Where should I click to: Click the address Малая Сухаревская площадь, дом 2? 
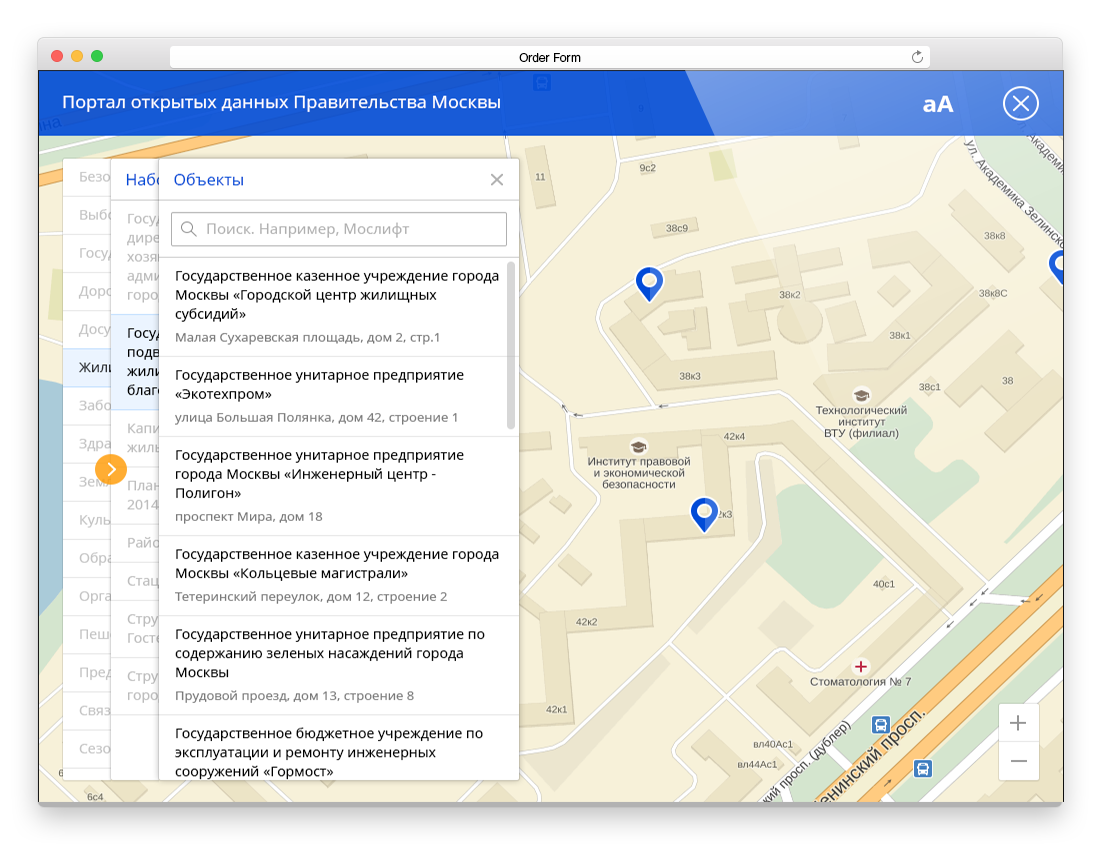[307, 337]
